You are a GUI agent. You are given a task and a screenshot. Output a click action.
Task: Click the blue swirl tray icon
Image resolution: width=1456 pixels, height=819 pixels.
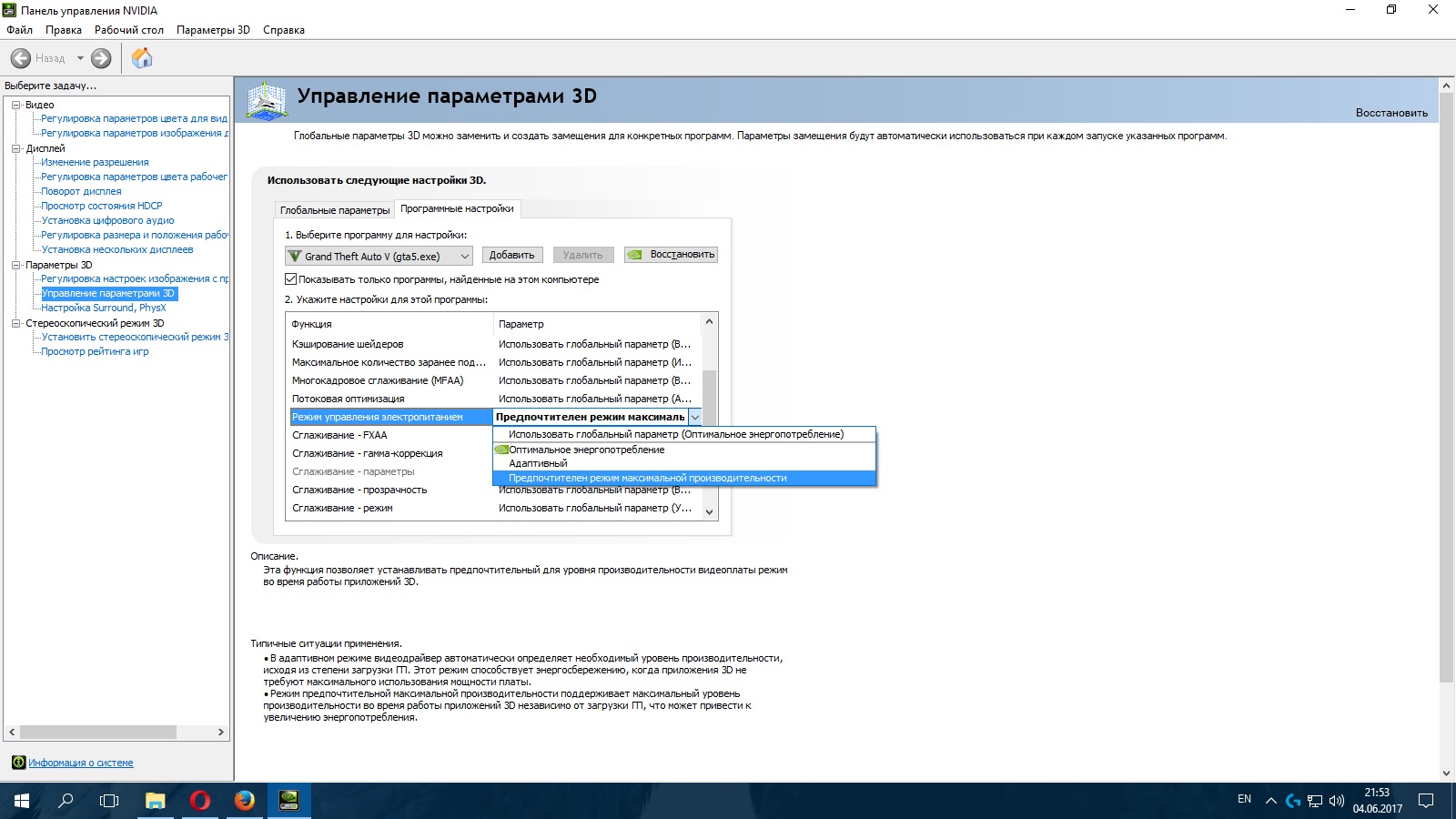(1293, 801)
